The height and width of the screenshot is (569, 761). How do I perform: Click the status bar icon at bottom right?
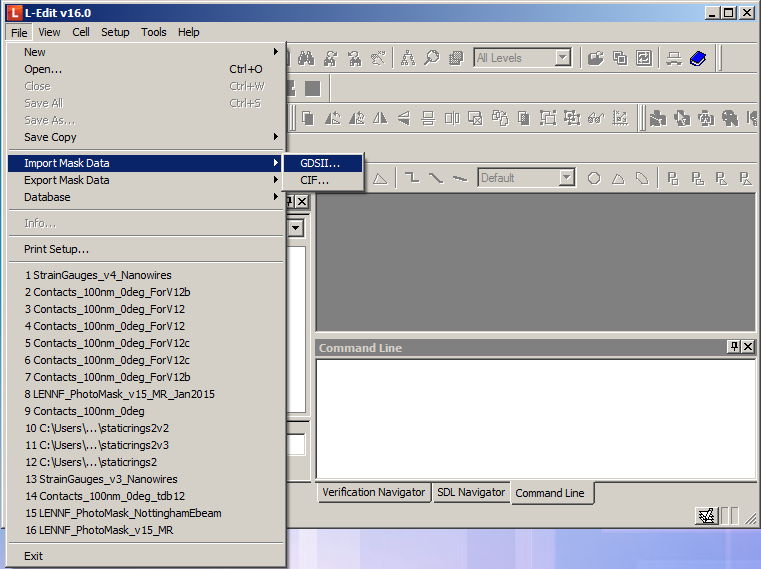(706, 515)
